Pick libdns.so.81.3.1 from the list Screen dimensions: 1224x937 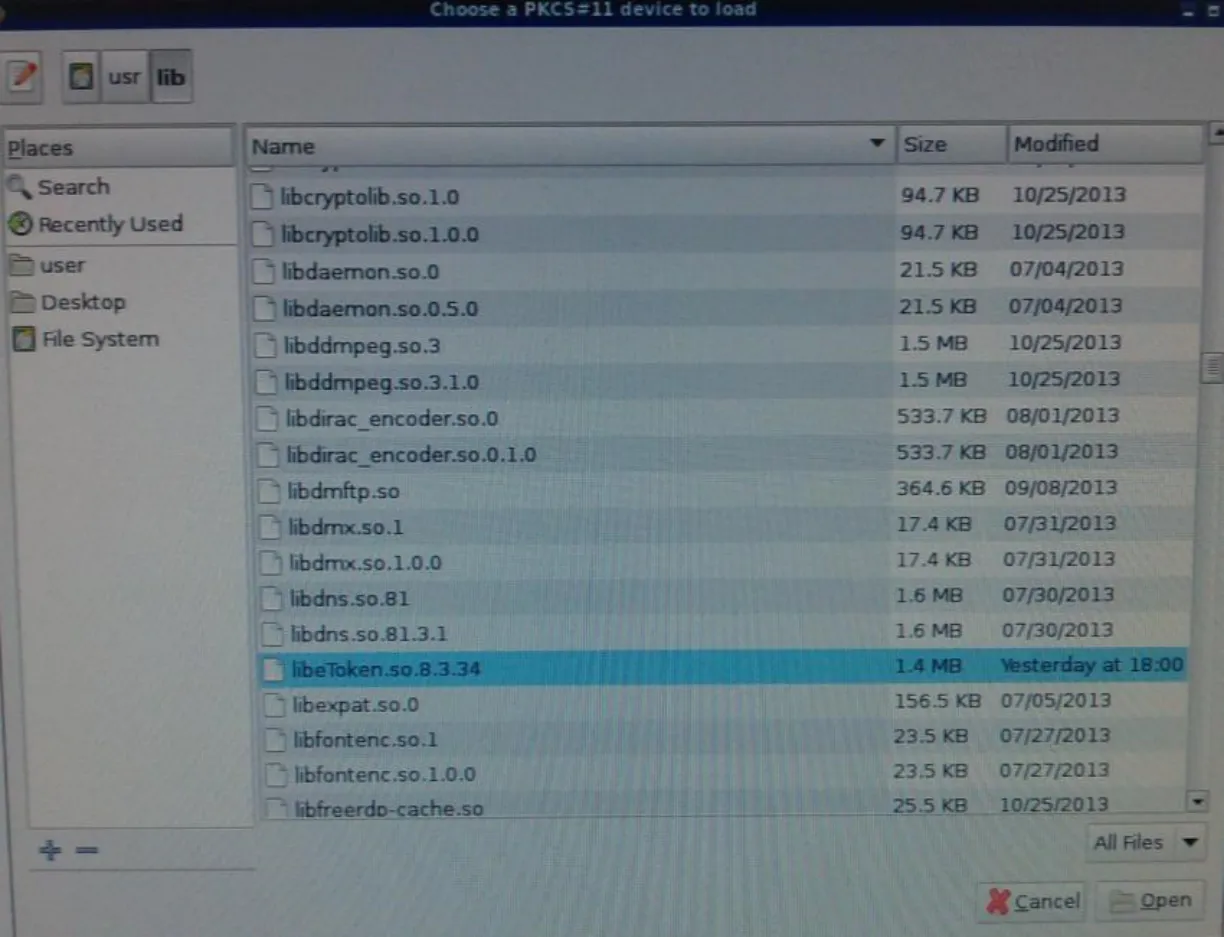tap(723, 633)
